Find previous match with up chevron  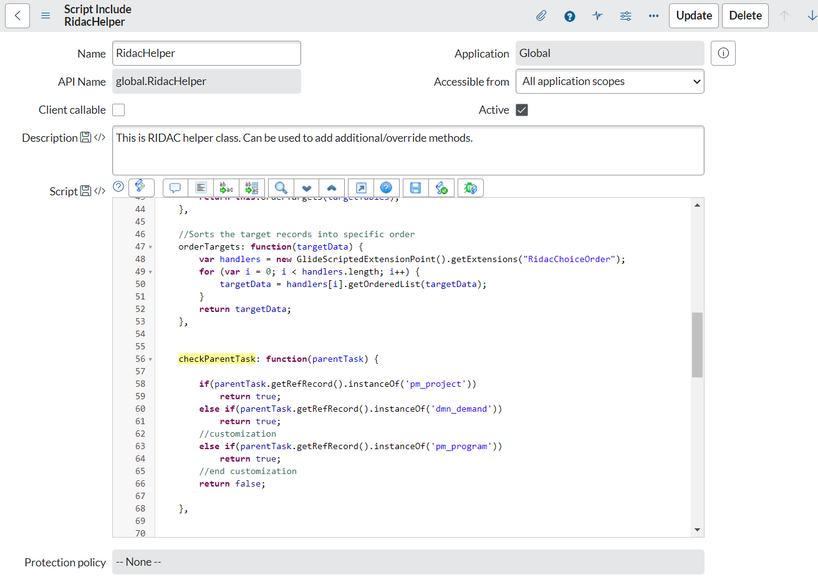click(x=332, y=188)
